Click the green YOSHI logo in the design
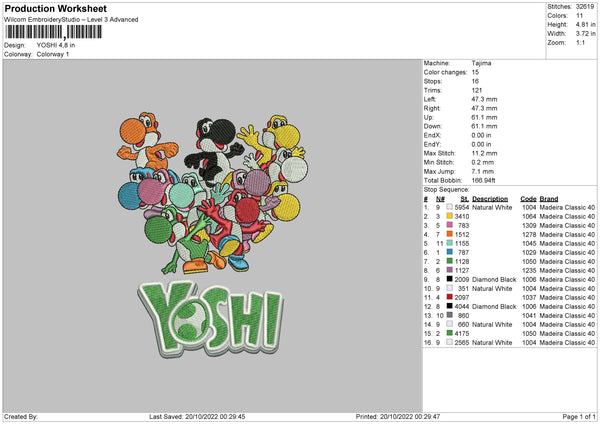Viewport: 600px width, 424px height. 218,315
